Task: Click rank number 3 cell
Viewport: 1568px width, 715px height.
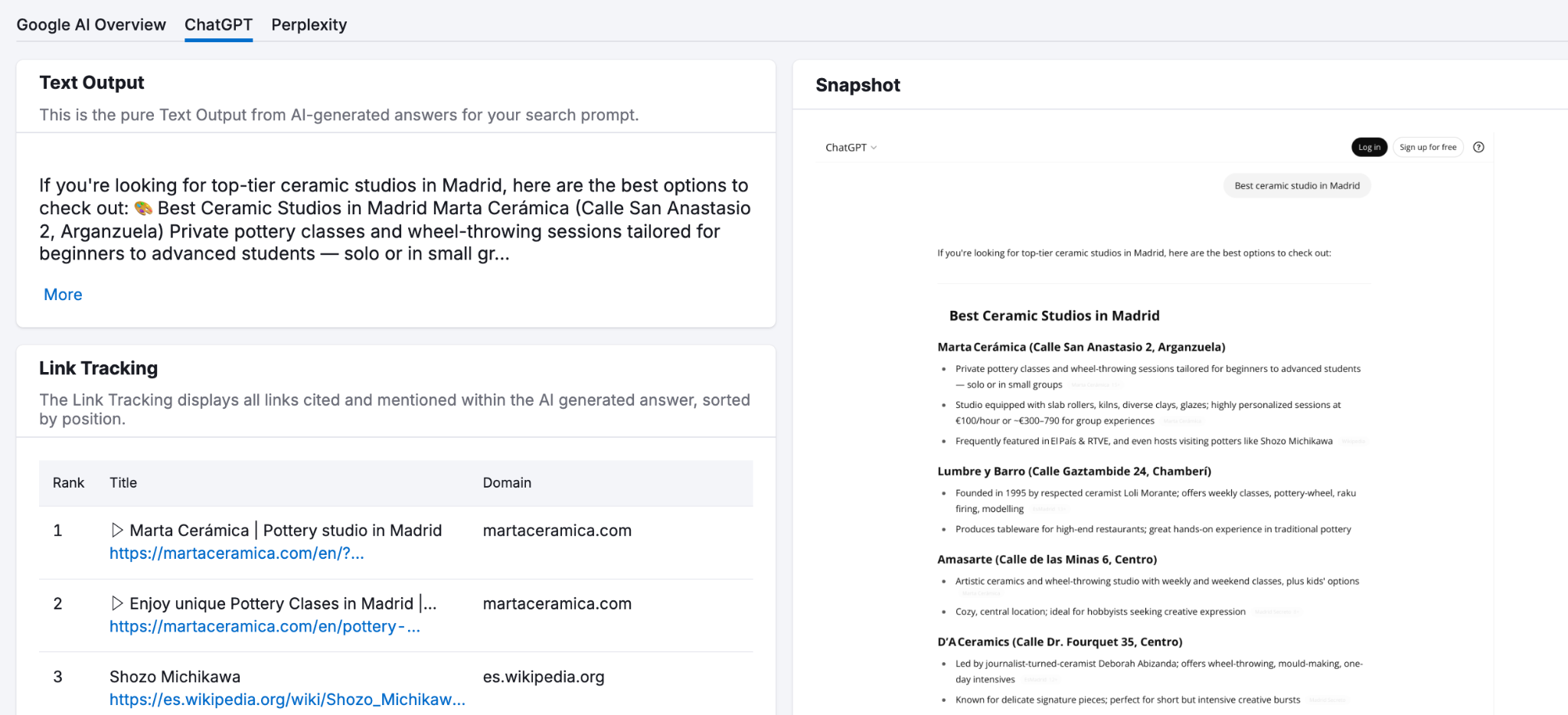Action: [57, 677]
